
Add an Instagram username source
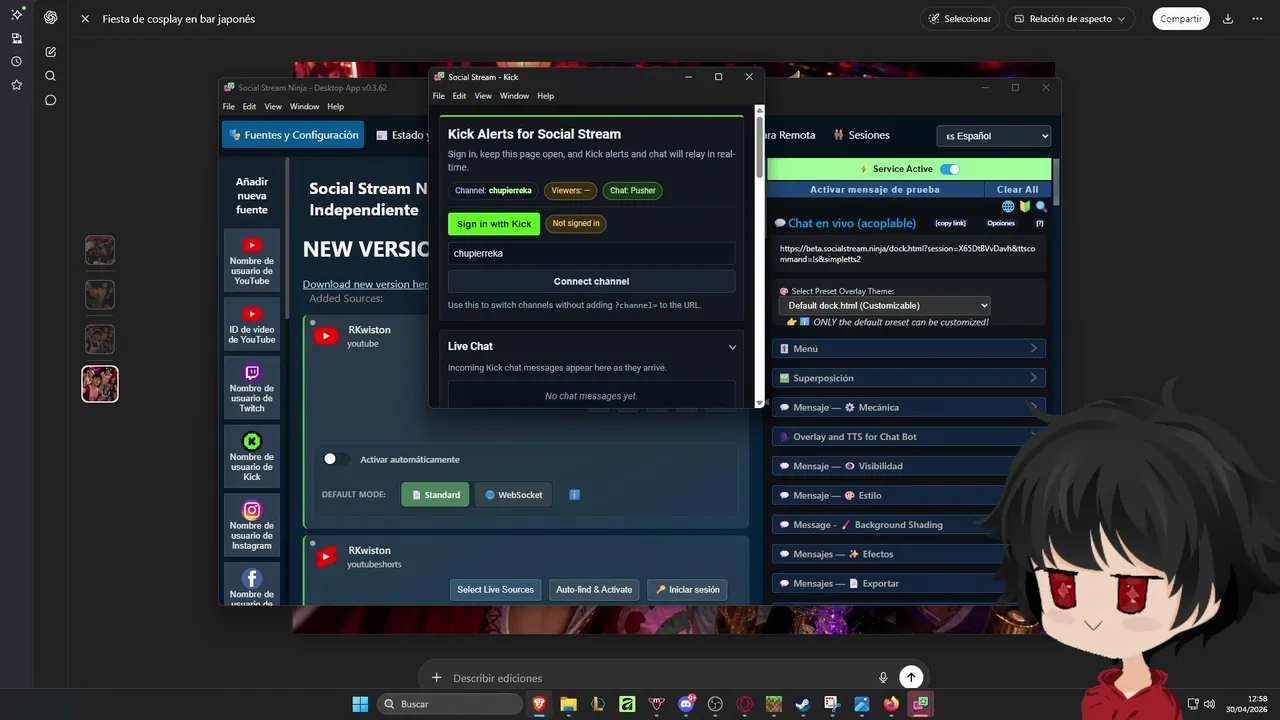coord(252,525)
